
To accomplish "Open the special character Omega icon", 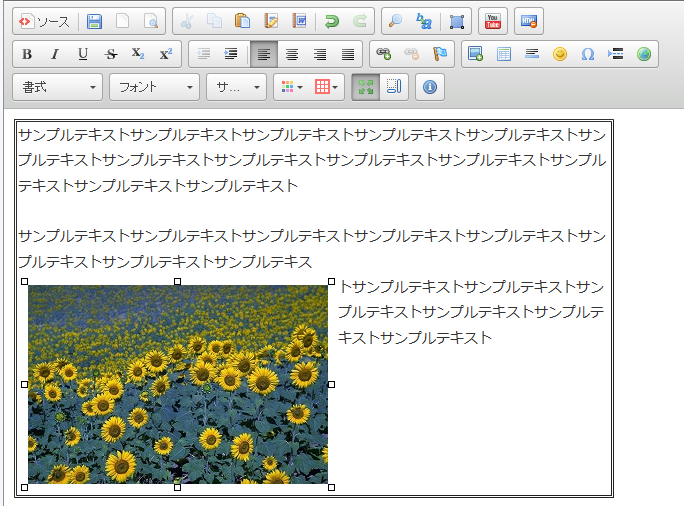I will [x=588, y=54].
